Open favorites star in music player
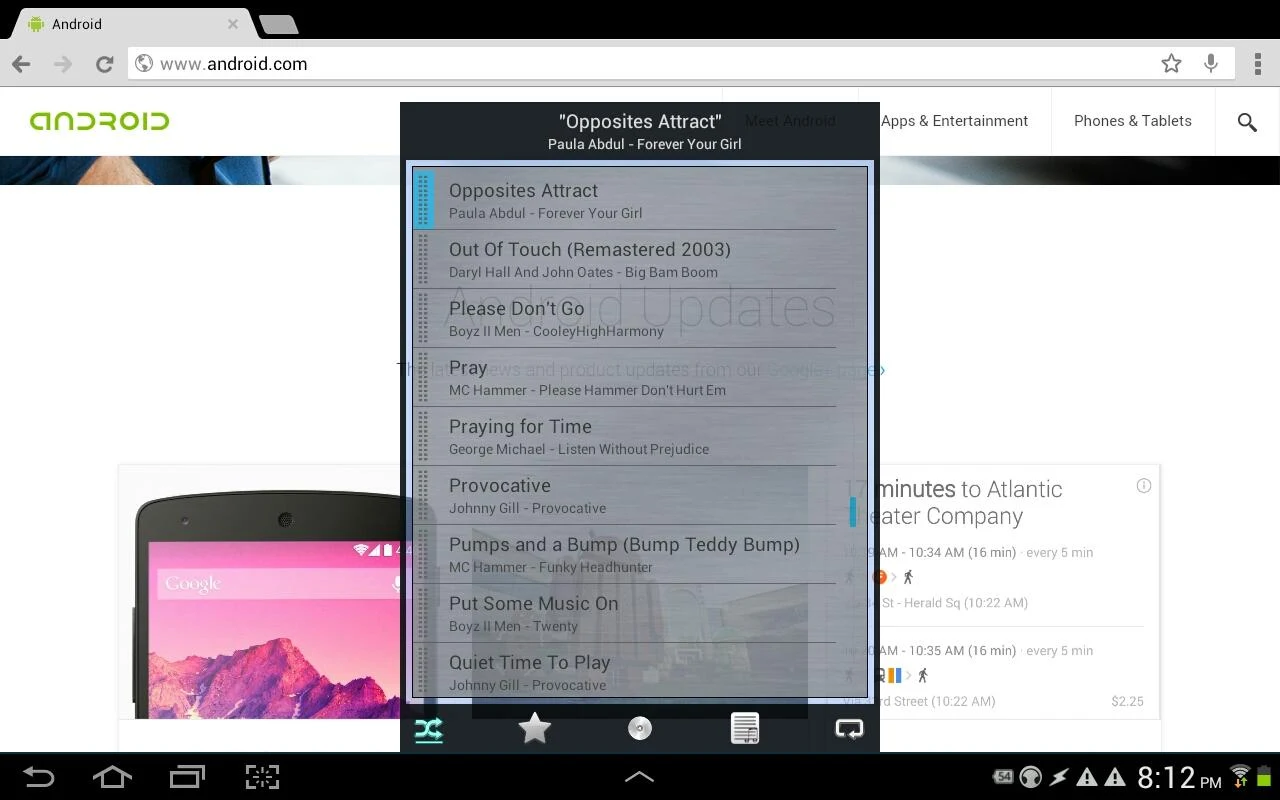 coord(534,728)
